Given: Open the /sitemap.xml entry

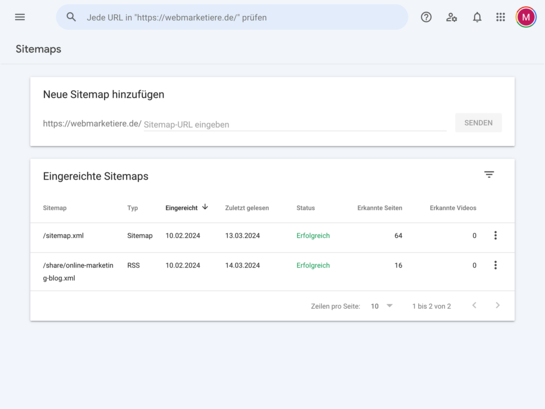Looking at the screenshot, I should pyautogui.click(x=63, y=236).
